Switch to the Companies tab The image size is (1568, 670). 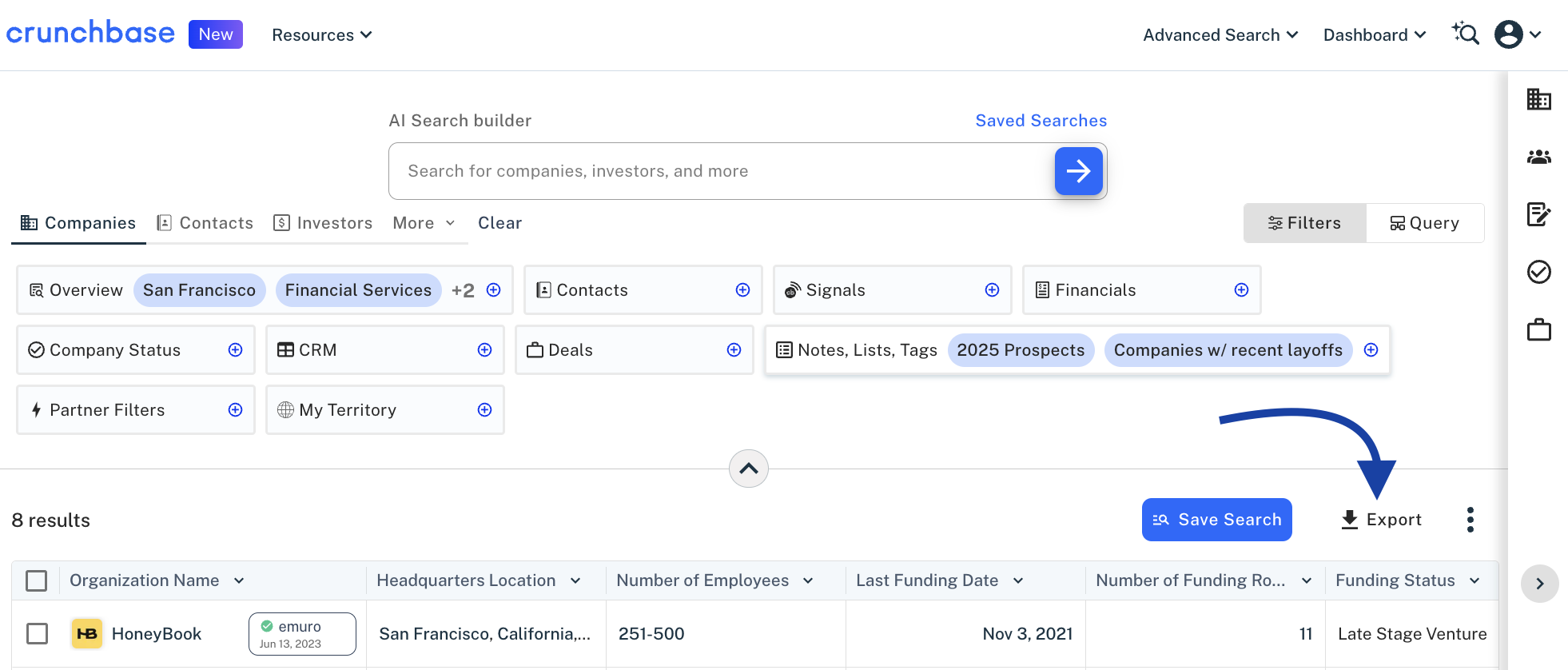(x=78, y=223)
